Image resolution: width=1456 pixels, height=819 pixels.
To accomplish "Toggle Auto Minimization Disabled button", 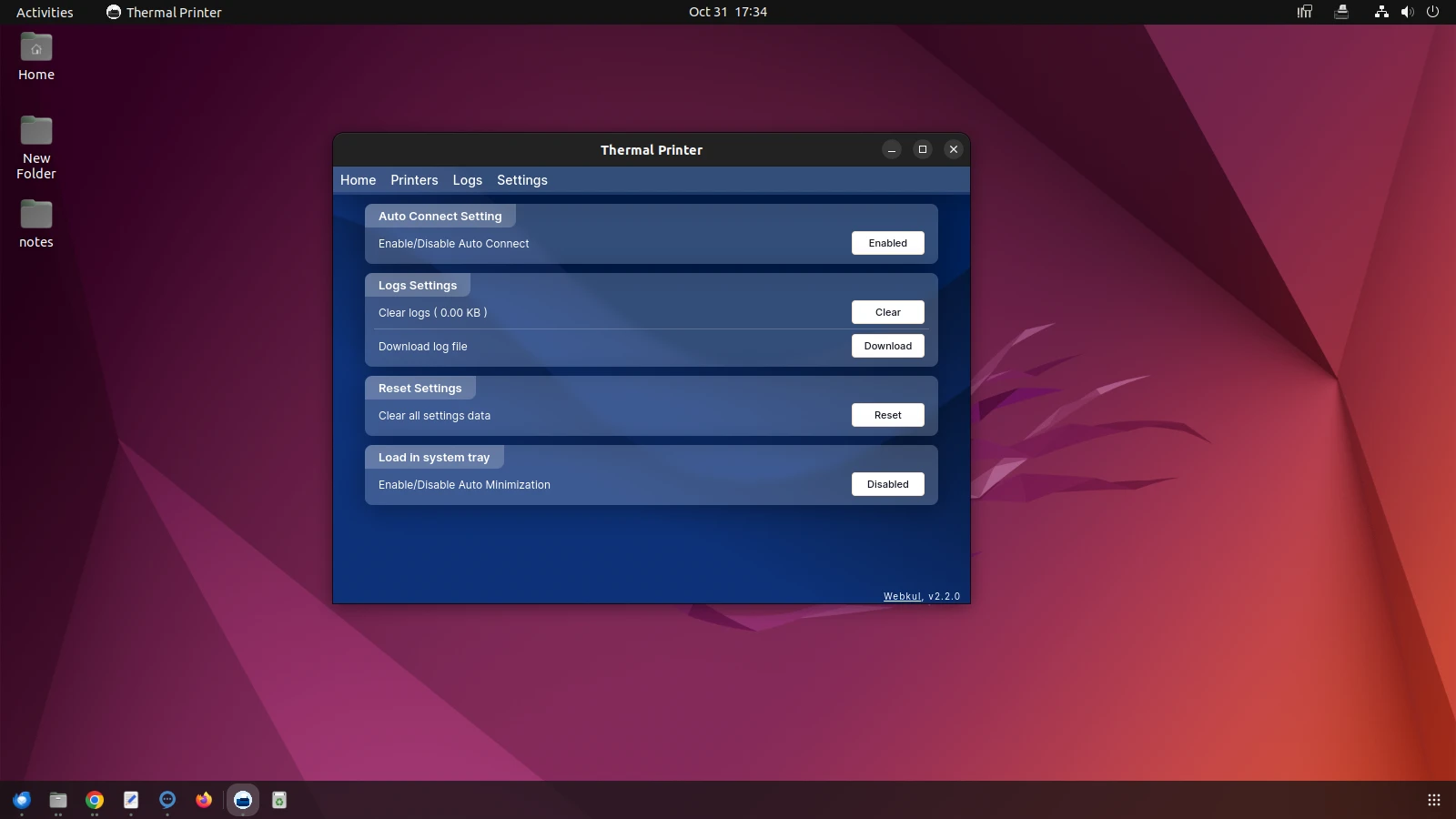I will coord(887,484).
